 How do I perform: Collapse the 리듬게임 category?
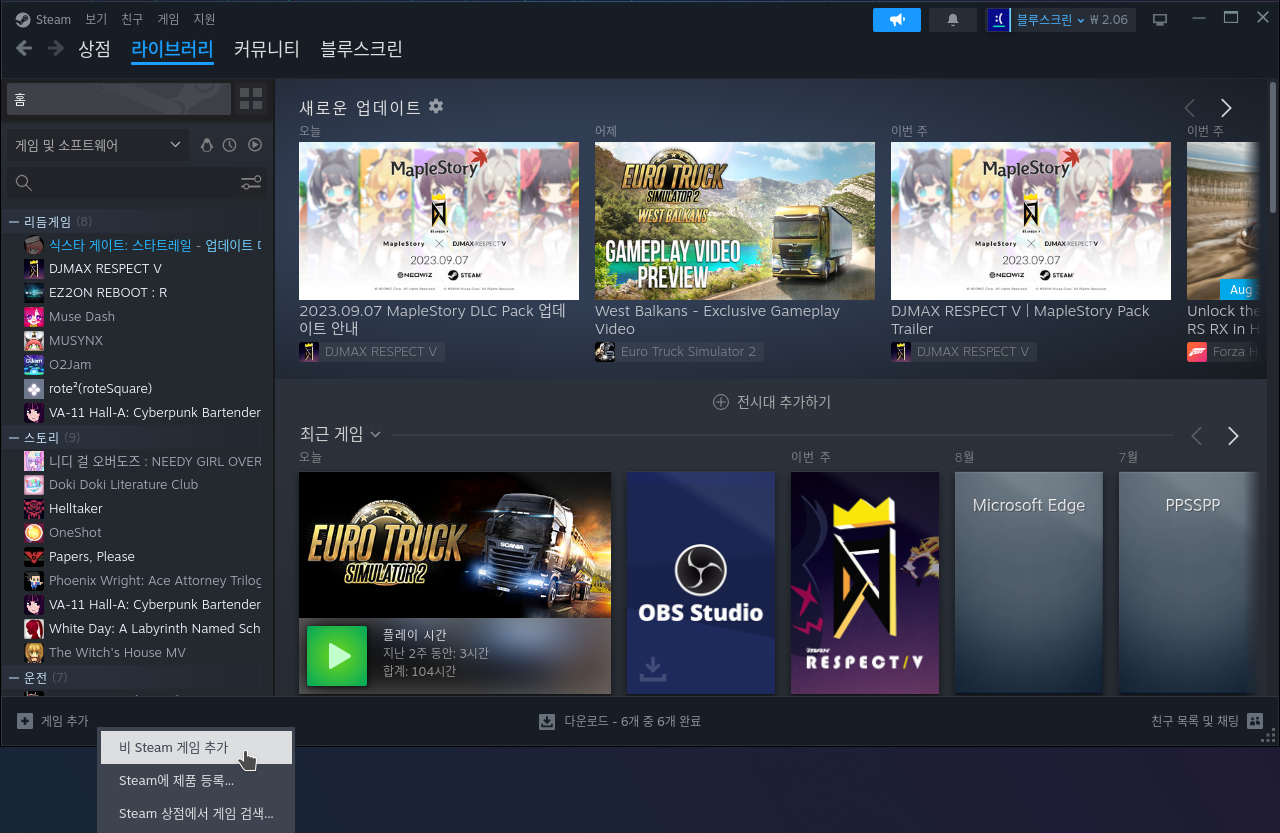click(14, 221)
